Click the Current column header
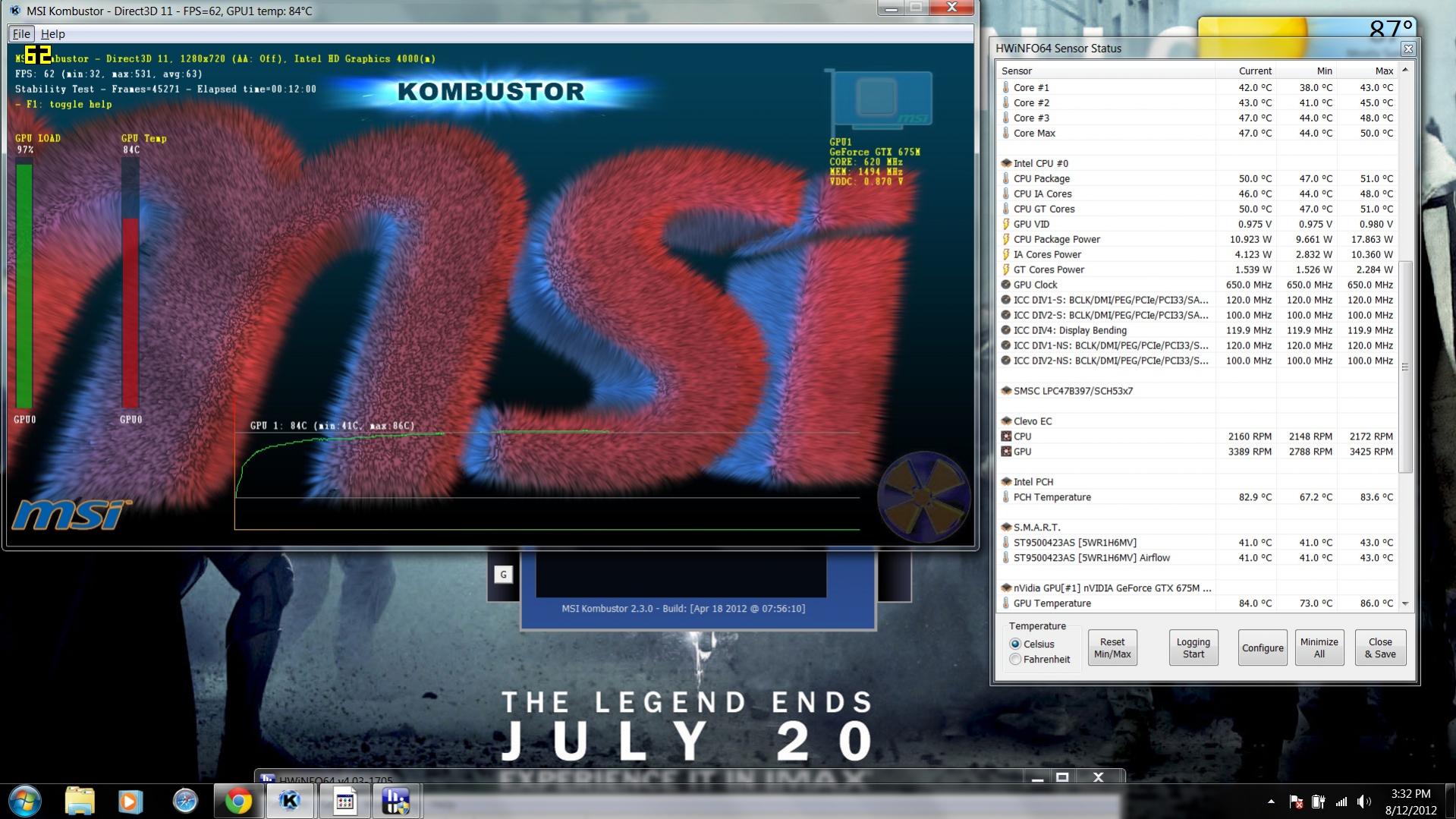The height and width of the screenshot is (819, 1456). click(1245, 71)
